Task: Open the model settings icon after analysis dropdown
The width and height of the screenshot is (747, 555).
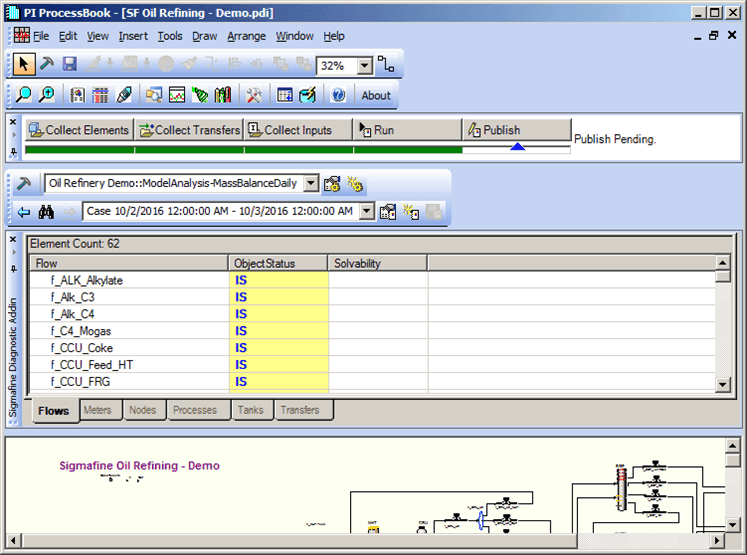Action: (x=332, y=184)
